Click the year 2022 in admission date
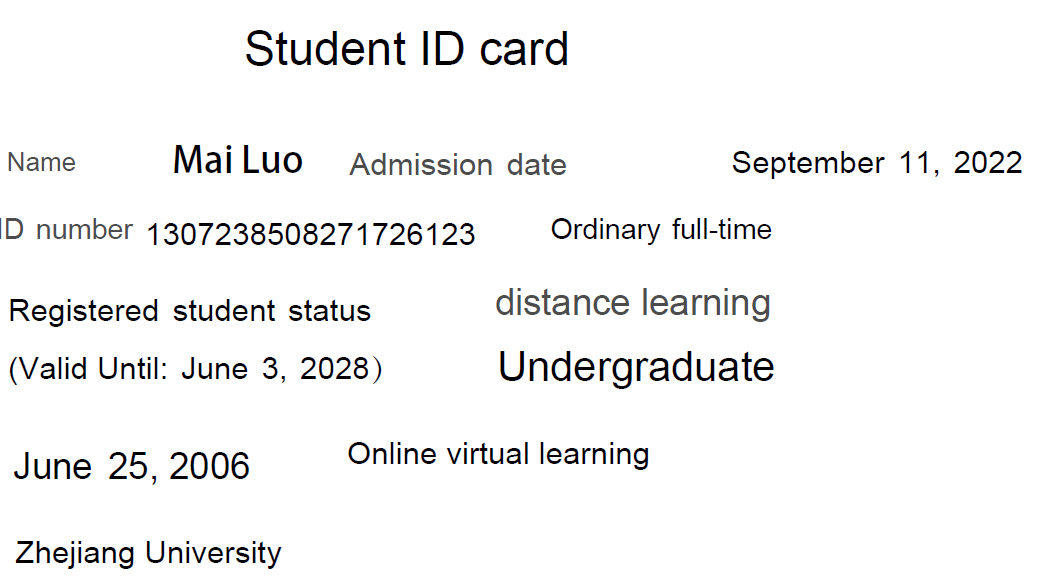1056x588 pixels. point(988,163)
